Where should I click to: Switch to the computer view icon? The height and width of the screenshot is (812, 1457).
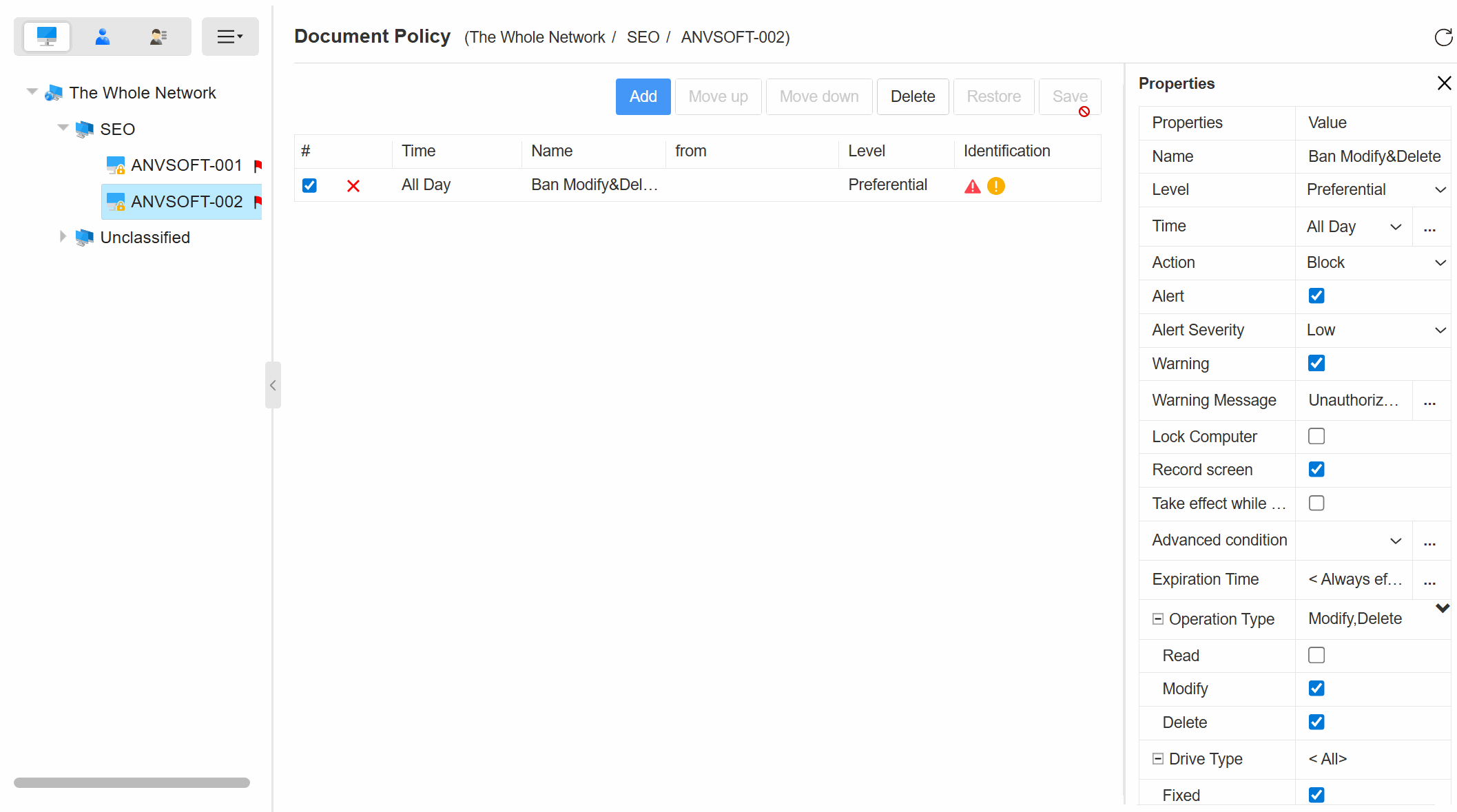[47, 37]
